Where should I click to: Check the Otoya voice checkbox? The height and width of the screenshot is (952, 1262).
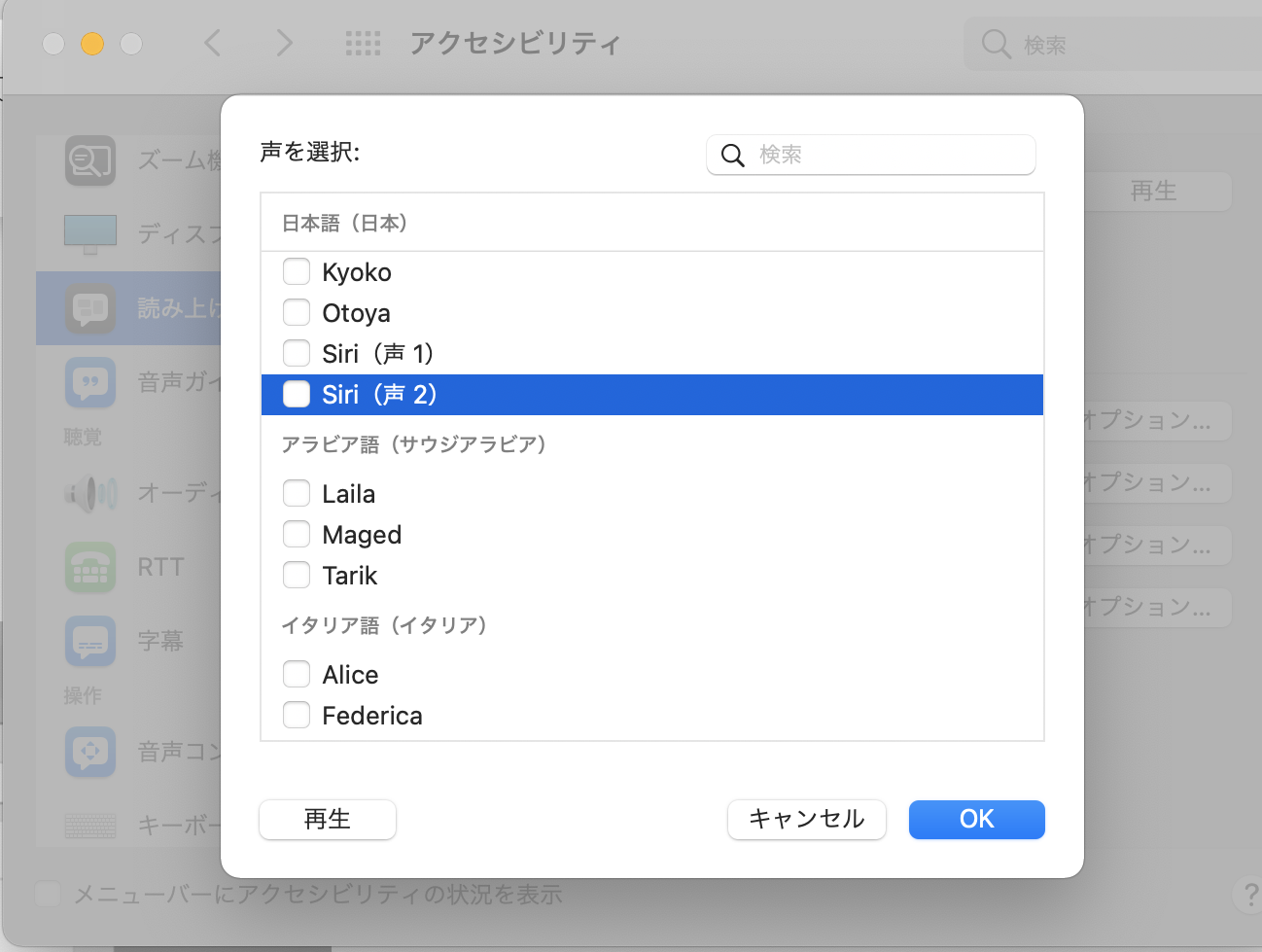click(297, 312)
